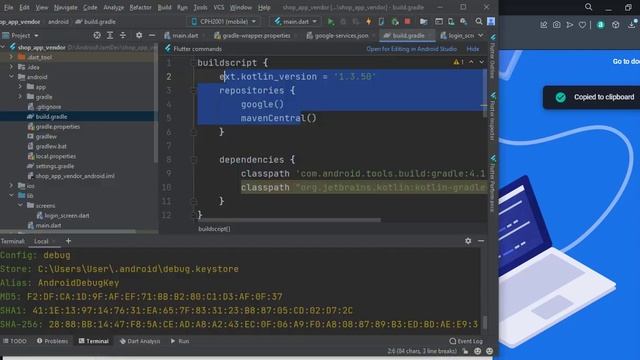Click Hide link in Flutter commands bar
The width and height of the screenshot is (640, 360).
tap(473, 49)
